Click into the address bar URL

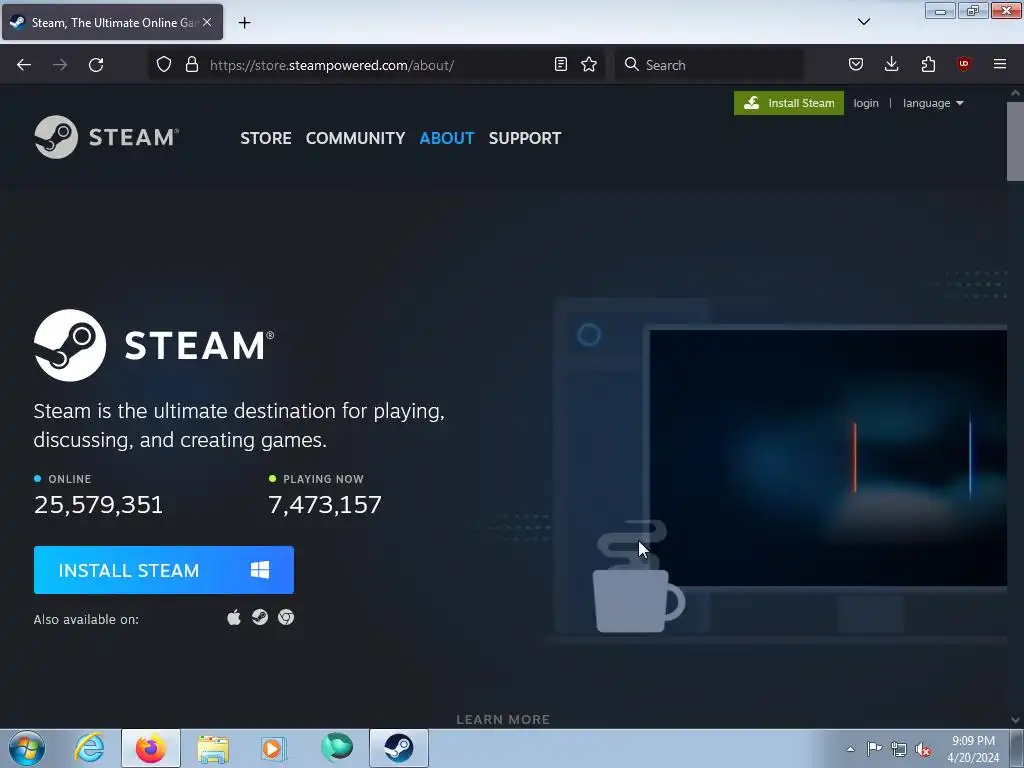(x=332, y=65)
